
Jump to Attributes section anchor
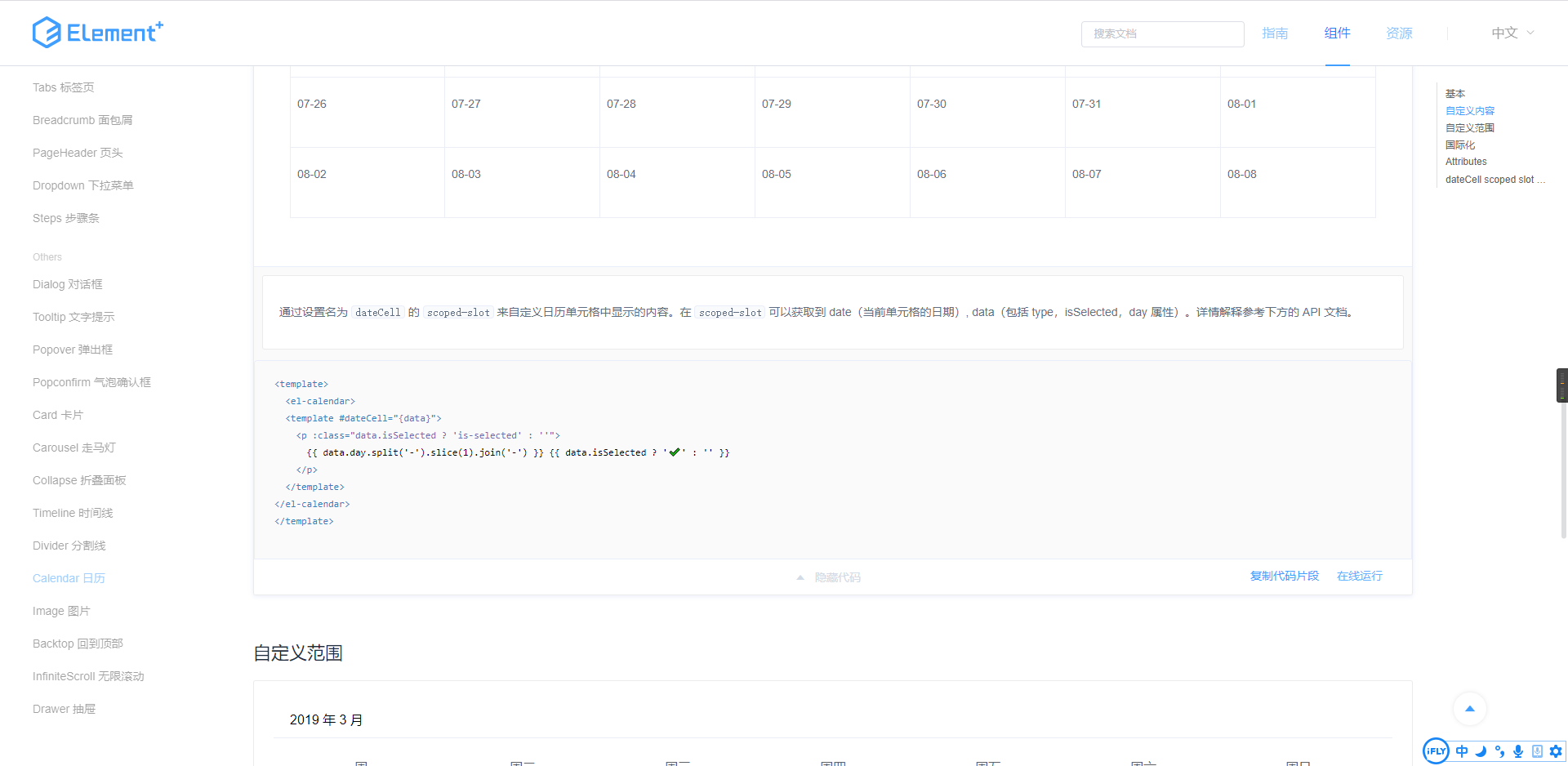[1466, 162]
